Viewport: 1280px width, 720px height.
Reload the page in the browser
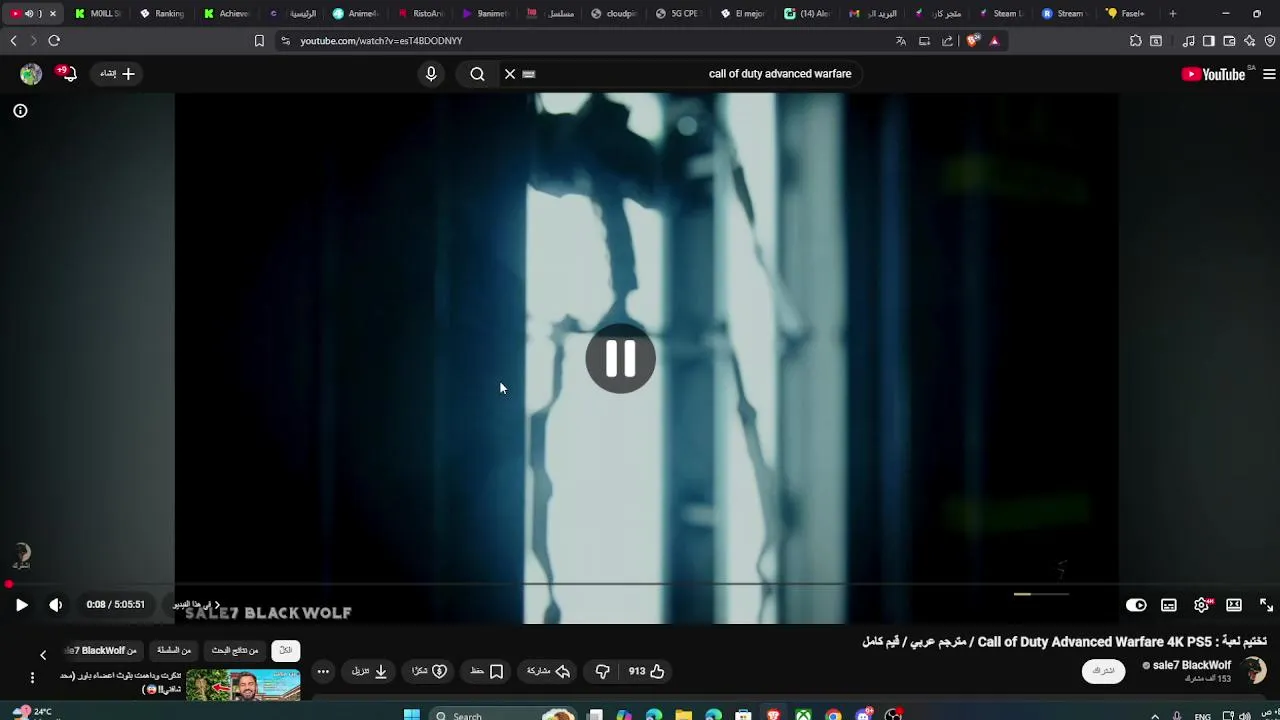54,41
